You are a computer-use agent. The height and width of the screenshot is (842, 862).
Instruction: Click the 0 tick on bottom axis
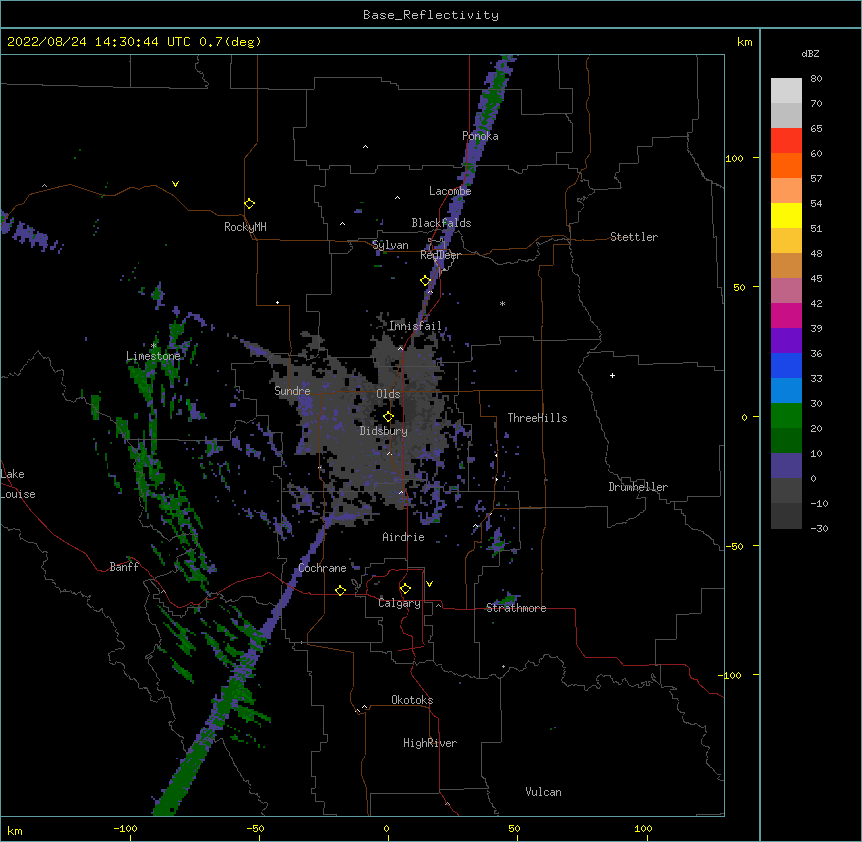click(386, 829)
